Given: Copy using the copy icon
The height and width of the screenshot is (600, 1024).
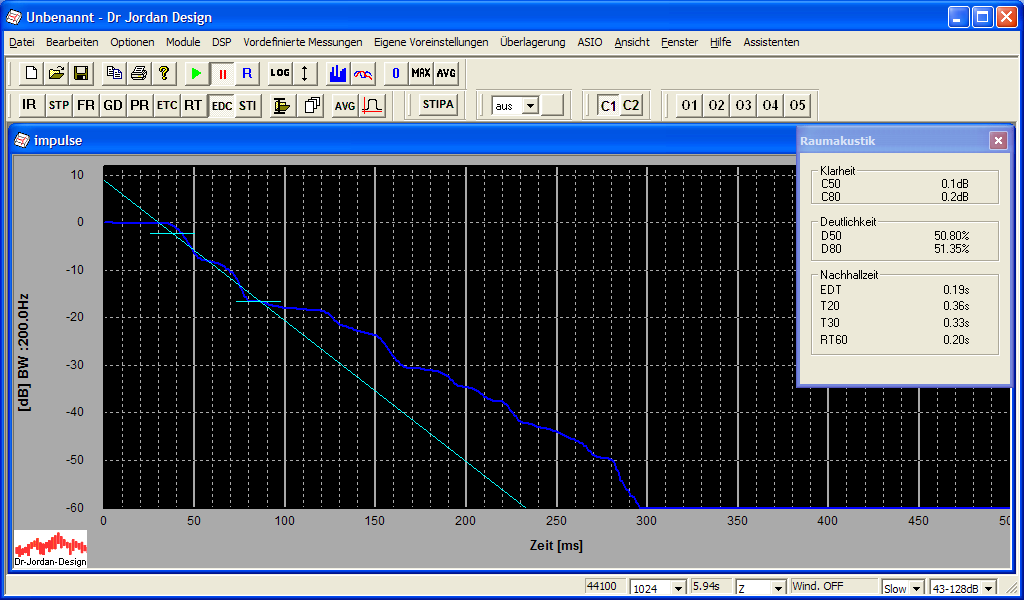Looking at the screenshot, I should coord(114,73).
